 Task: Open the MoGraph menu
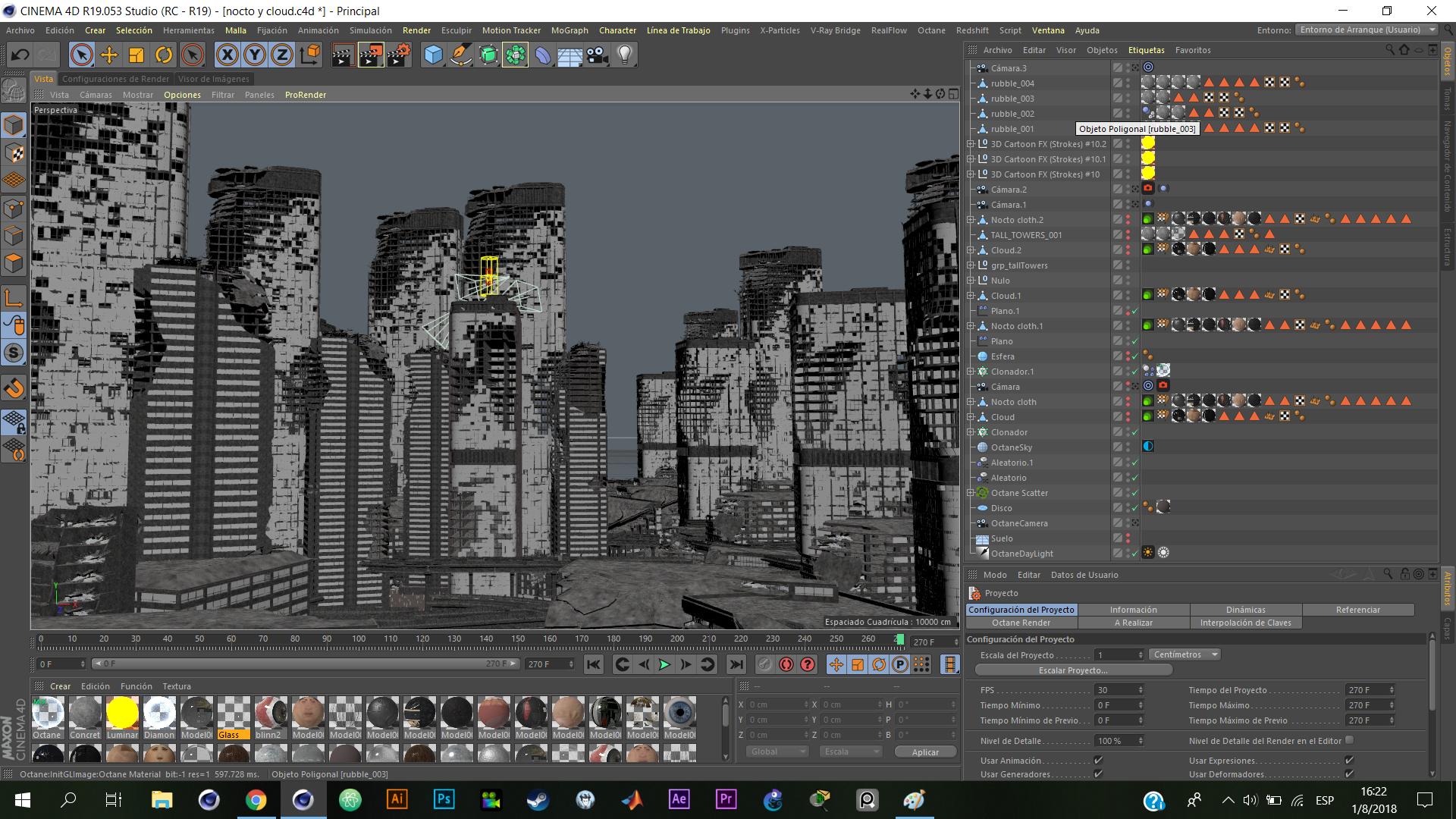click(569, 30)
